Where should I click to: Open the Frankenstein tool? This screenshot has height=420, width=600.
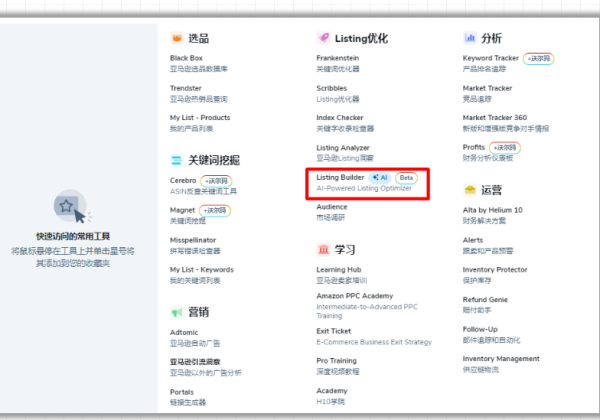pos(338,58)
